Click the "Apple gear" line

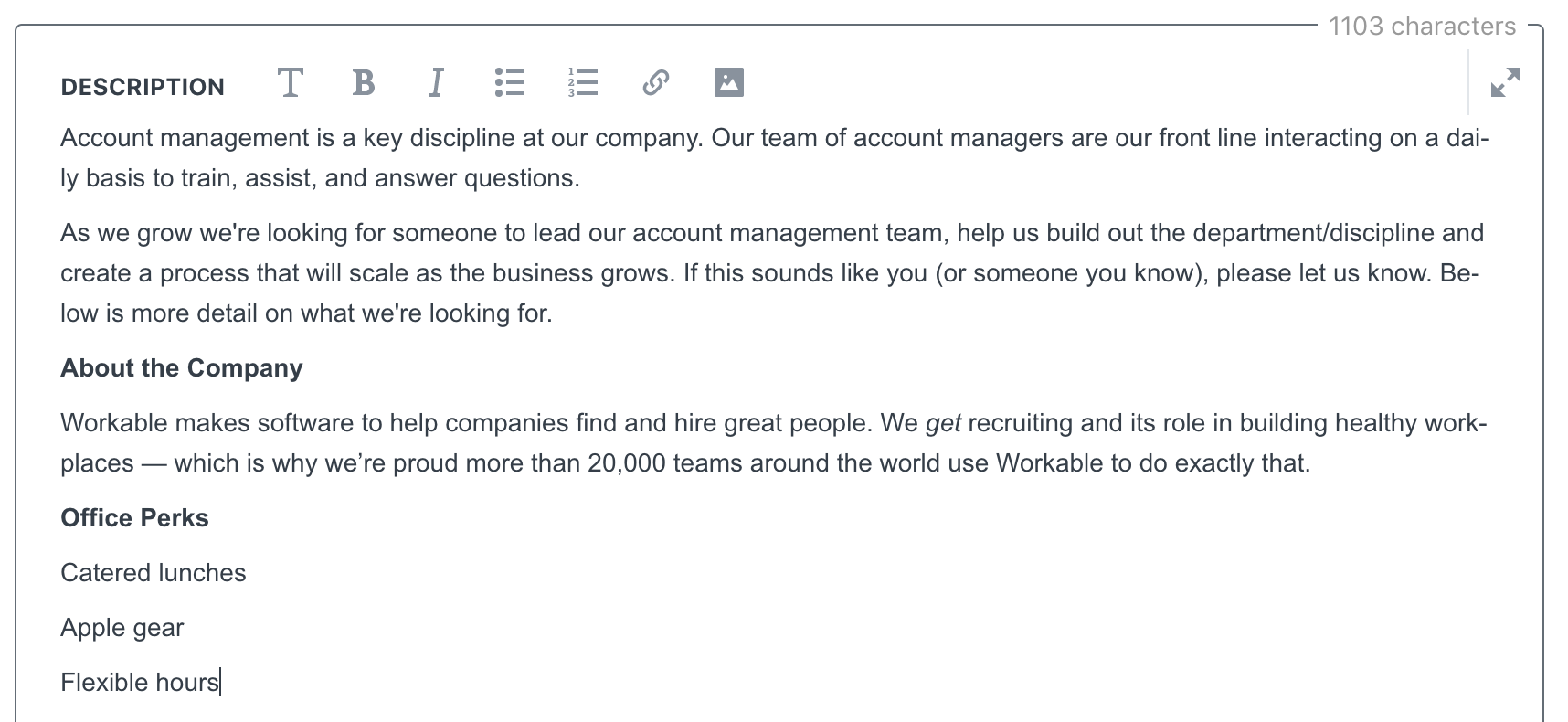(x=122, y=628)
